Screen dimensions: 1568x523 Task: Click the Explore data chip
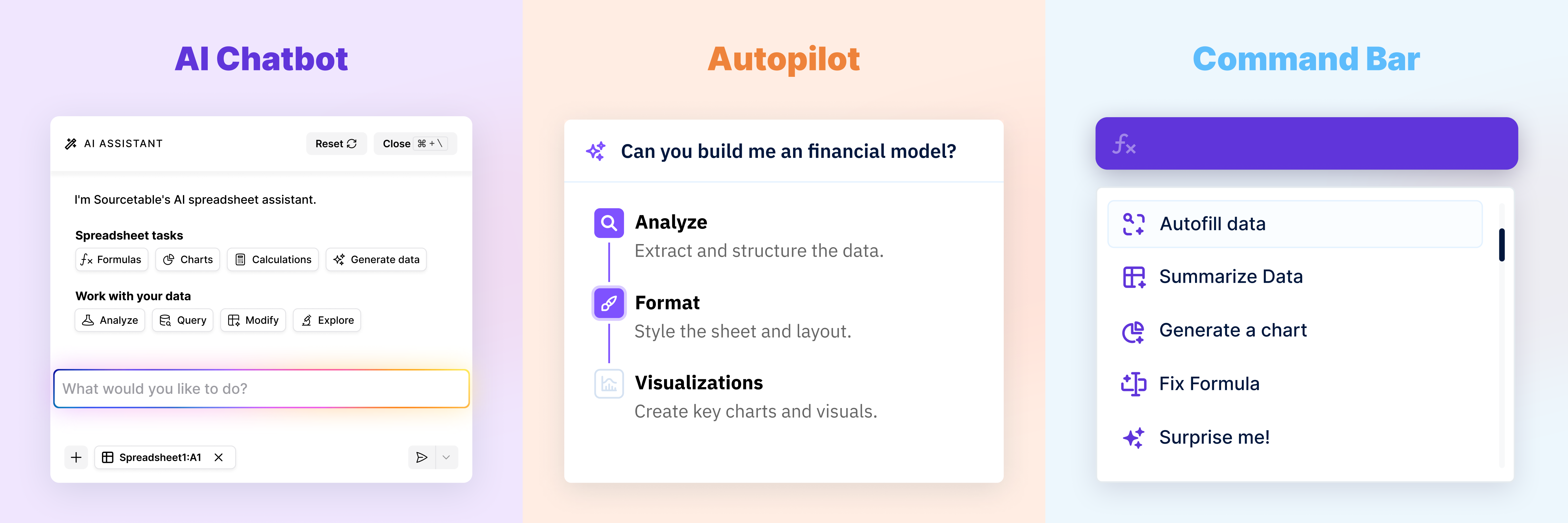[327, 320]
